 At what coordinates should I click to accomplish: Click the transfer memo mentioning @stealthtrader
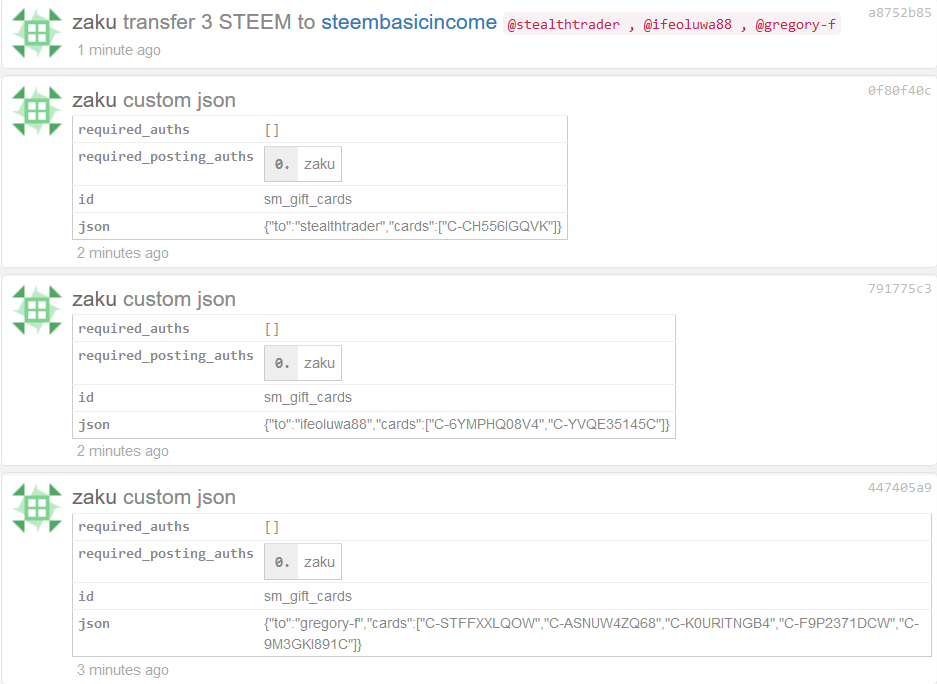672,24
